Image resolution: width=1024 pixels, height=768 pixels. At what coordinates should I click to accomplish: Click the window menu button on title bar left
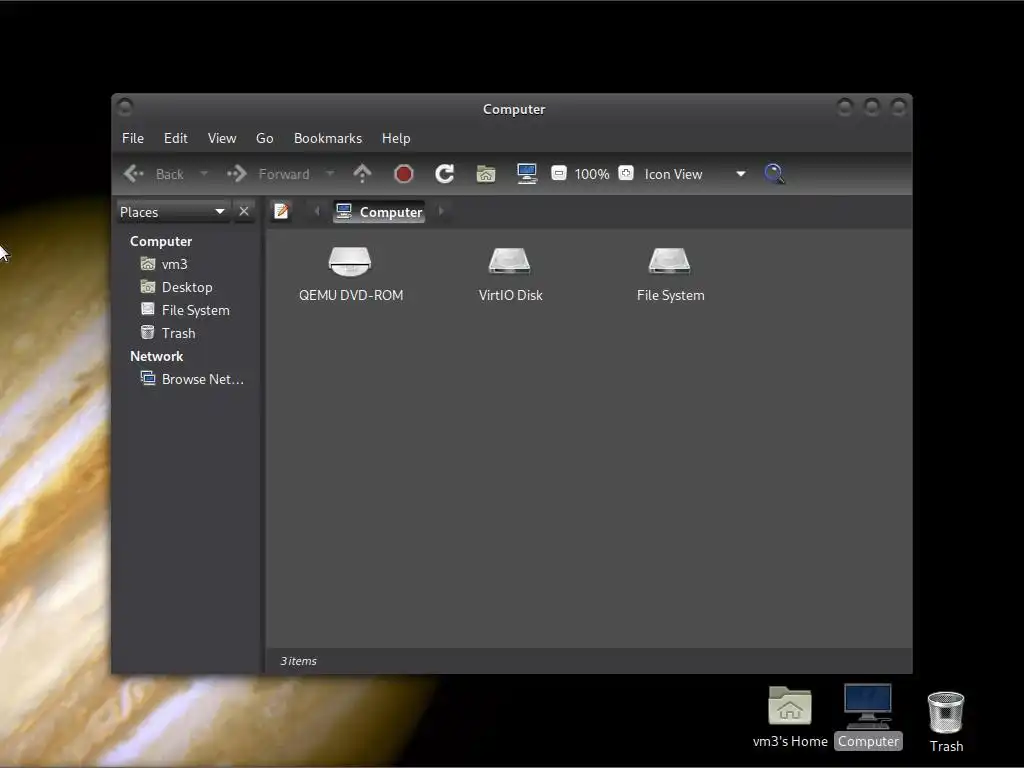tap(125, 106)
